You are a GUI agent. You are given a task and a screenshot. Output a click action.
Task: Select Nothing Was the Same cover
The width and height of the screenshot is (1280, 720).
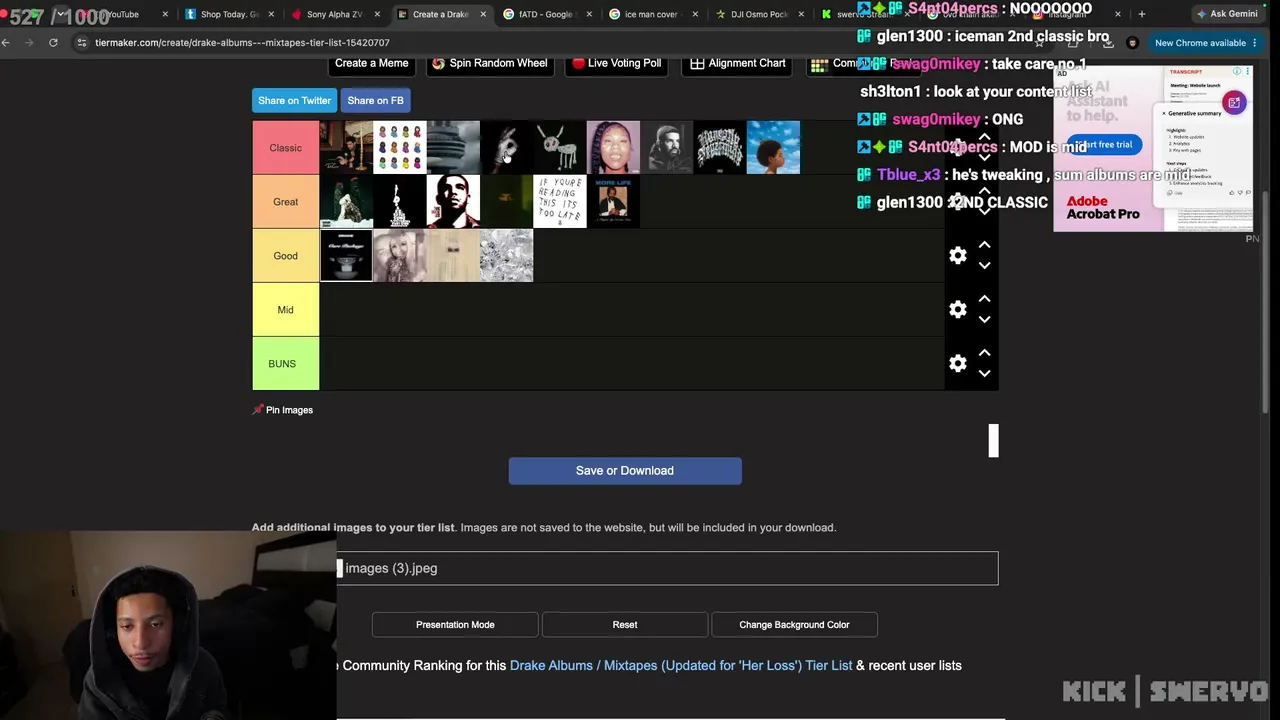click(x=773, y=148)
